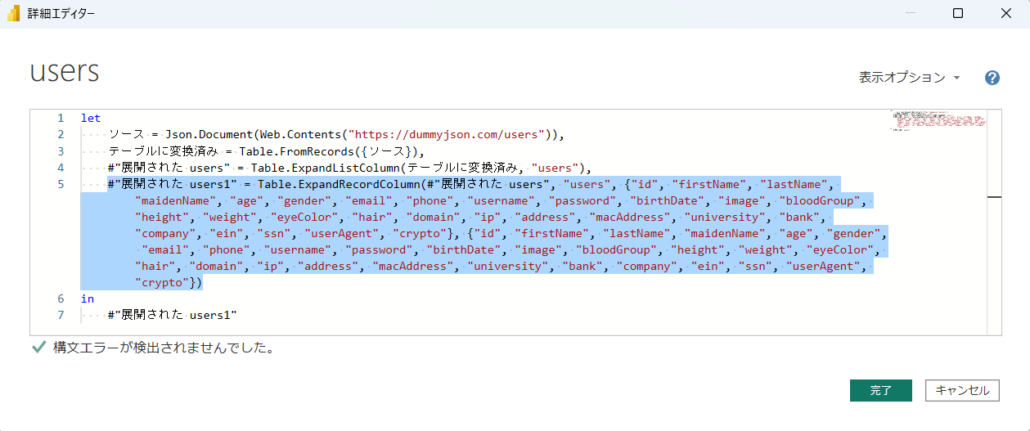Place cursor on the "let" keyword
Screen dimensions: 1030x431
(x=90, y=118)
